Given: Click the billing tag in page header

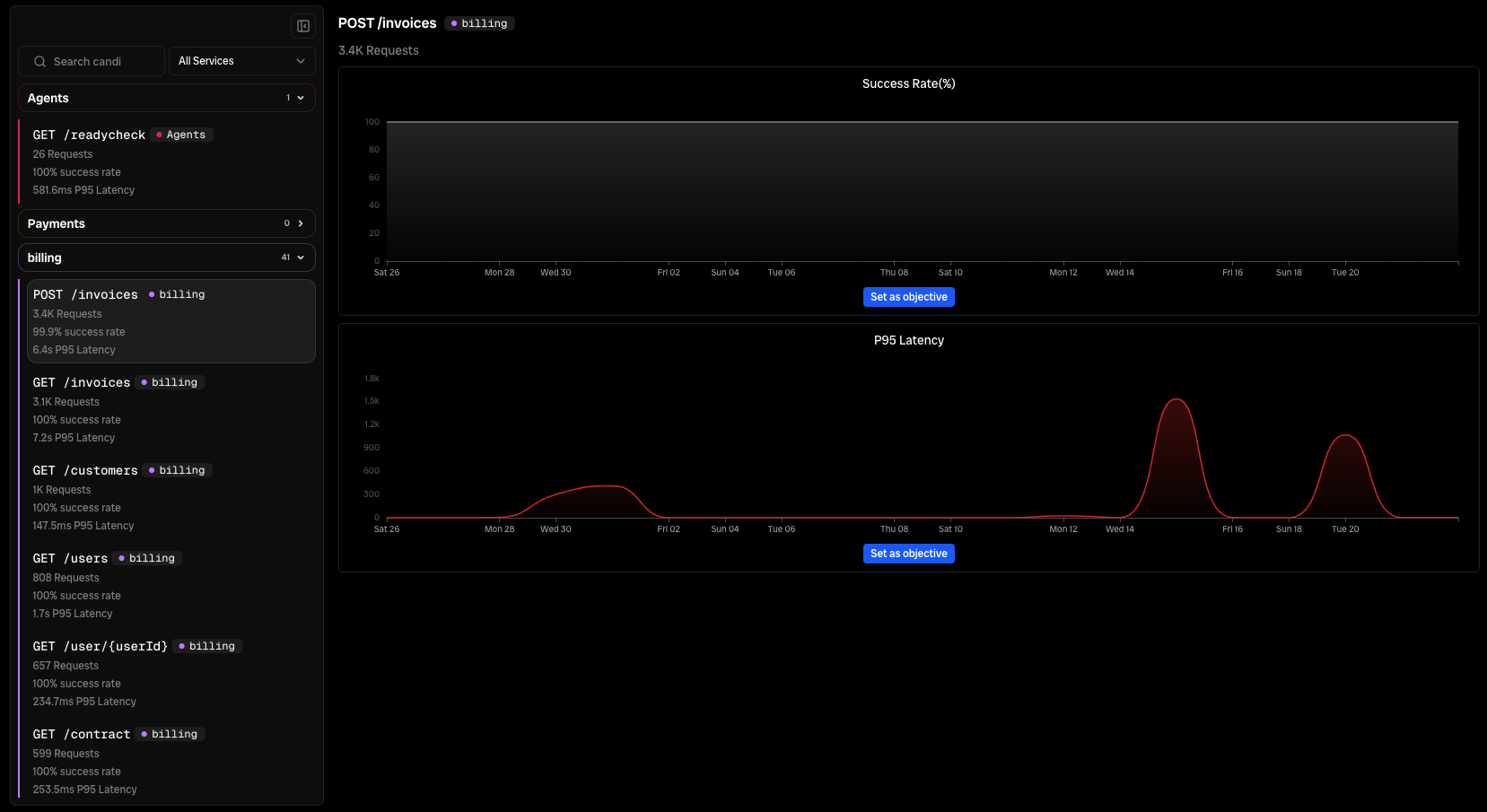Looking at the screenshot, I should click(479, 23).
